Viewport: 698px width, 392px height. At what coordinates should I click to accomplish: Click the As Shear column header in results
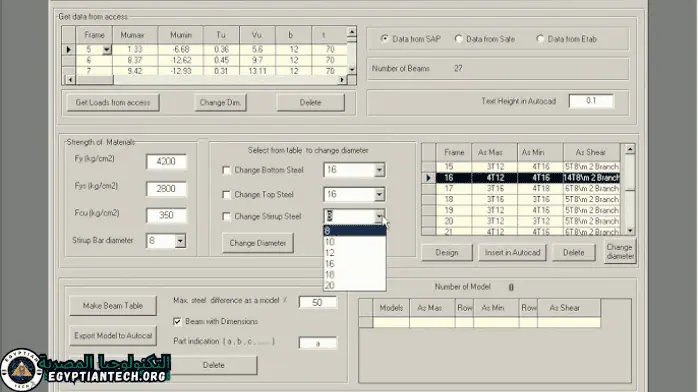tap(591, 152)
